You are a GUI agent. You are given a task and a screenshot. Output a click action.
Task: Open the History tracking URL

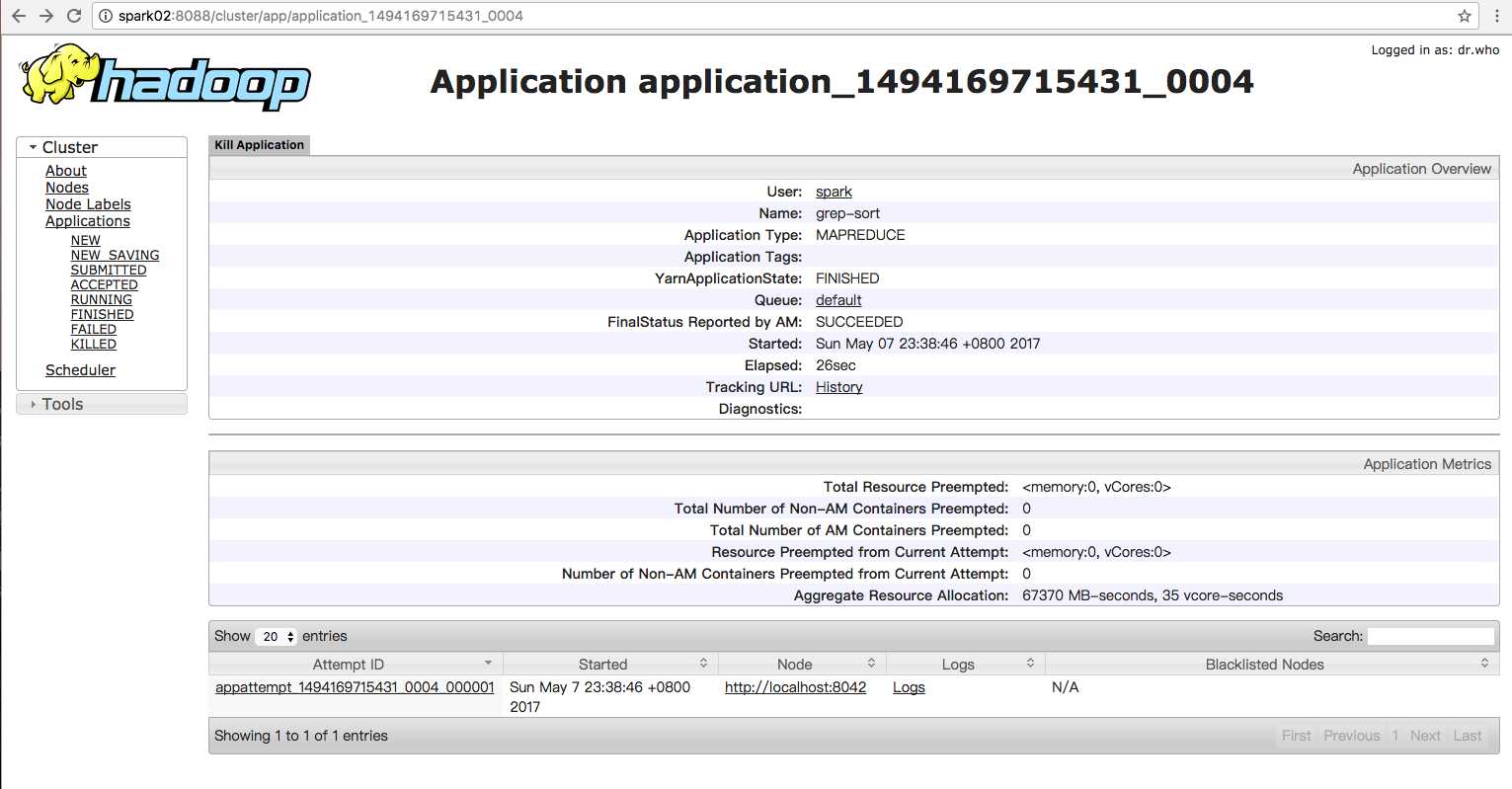839,387
